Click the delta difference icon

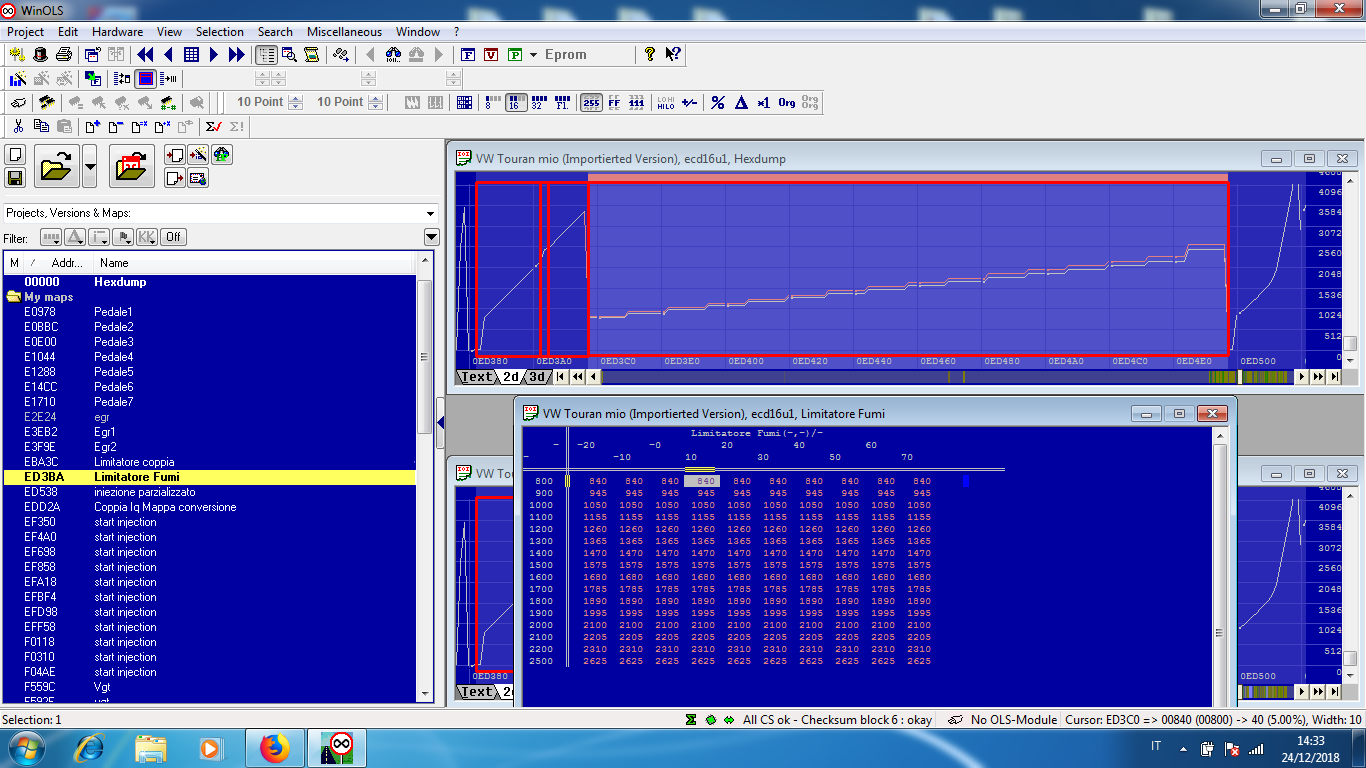coord(741,102)
